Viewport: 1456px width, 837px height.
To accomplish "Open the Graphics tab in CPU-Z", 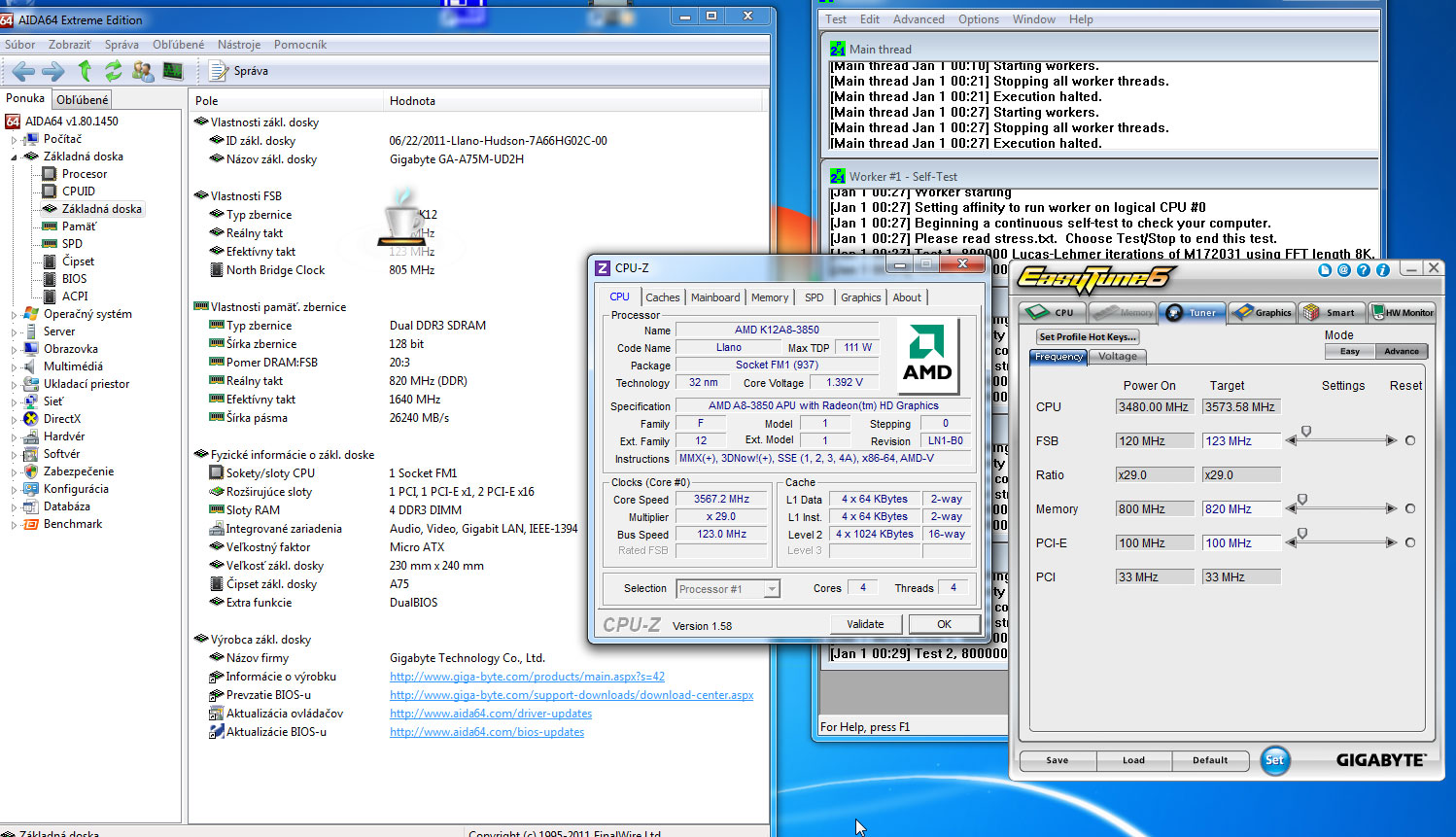I will point(861,297).
